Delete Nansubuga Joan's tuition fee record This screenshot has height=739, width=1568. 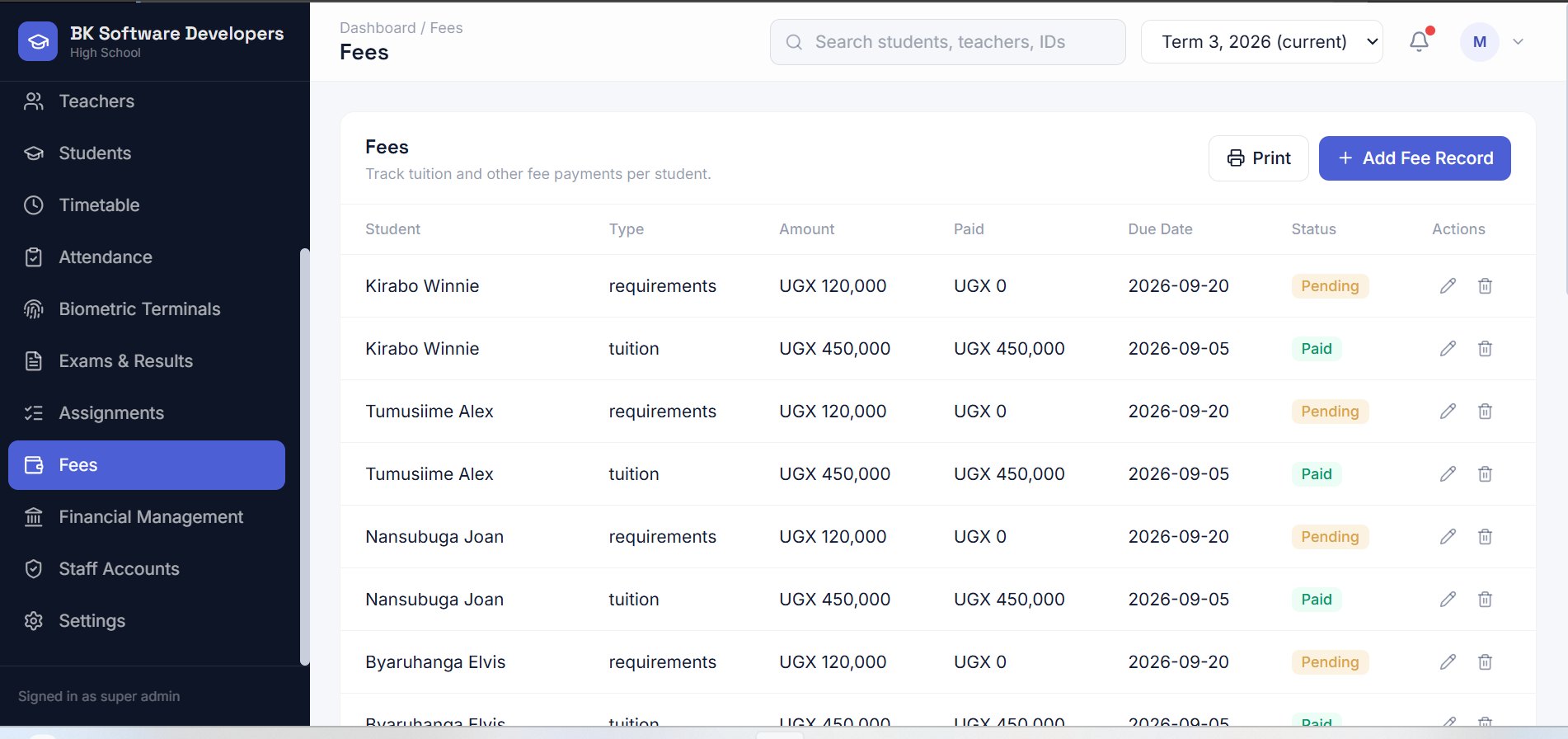tap(1485, 600)
